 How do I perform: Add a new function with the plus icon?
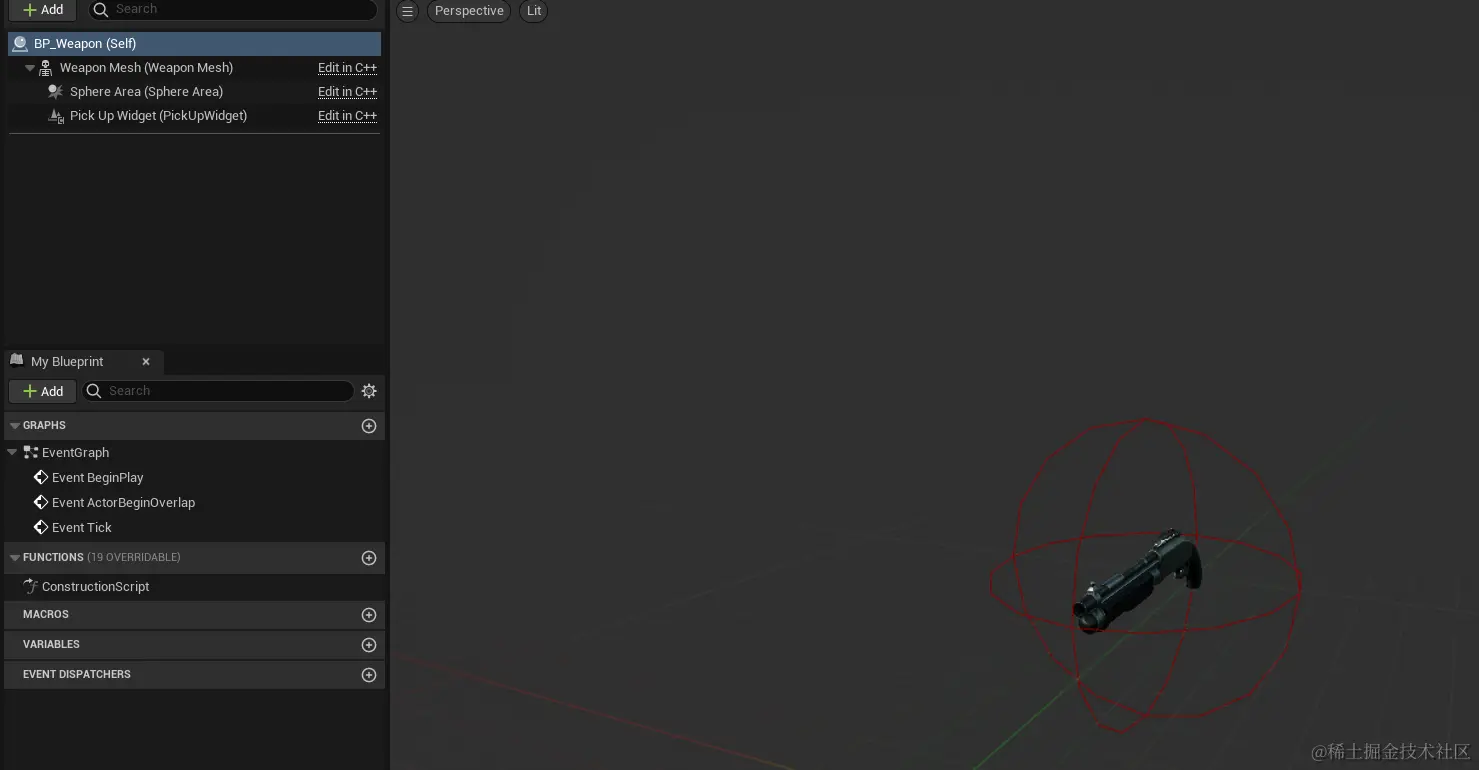click(369, 558)
